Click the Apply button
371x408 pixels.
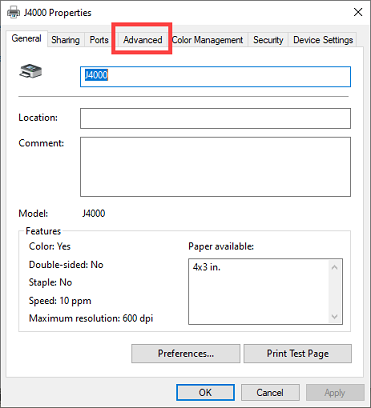pyautogui.click(x=335, y=392)
